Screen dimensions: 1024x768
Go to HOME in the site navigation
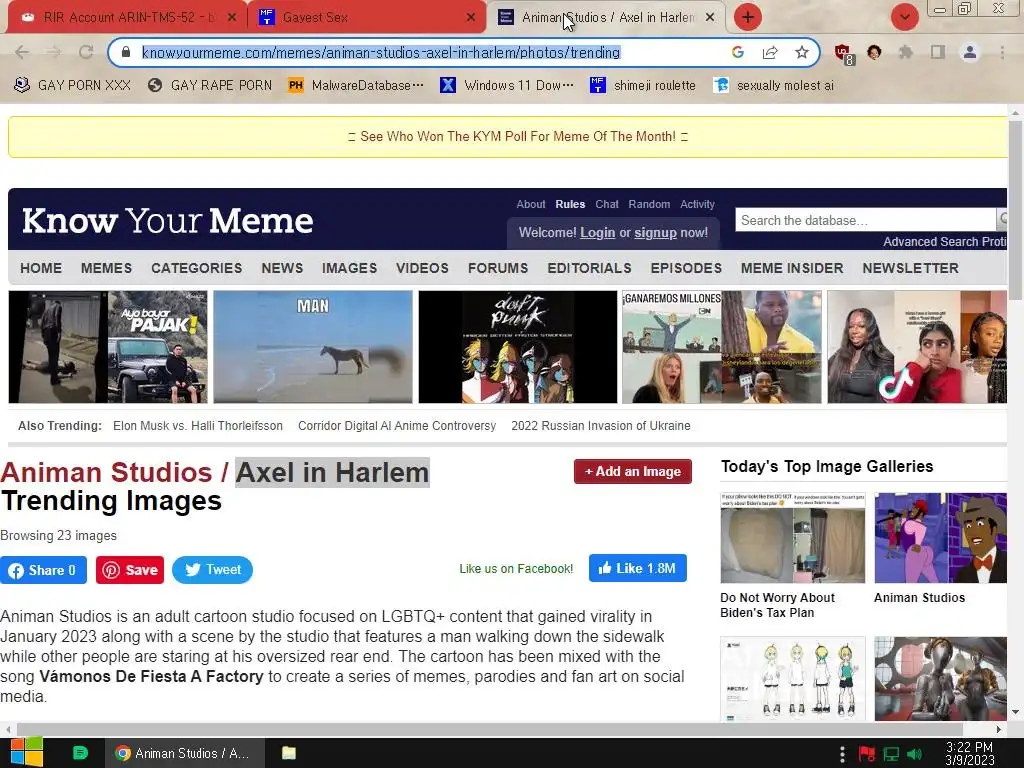(x=41, y=268)
